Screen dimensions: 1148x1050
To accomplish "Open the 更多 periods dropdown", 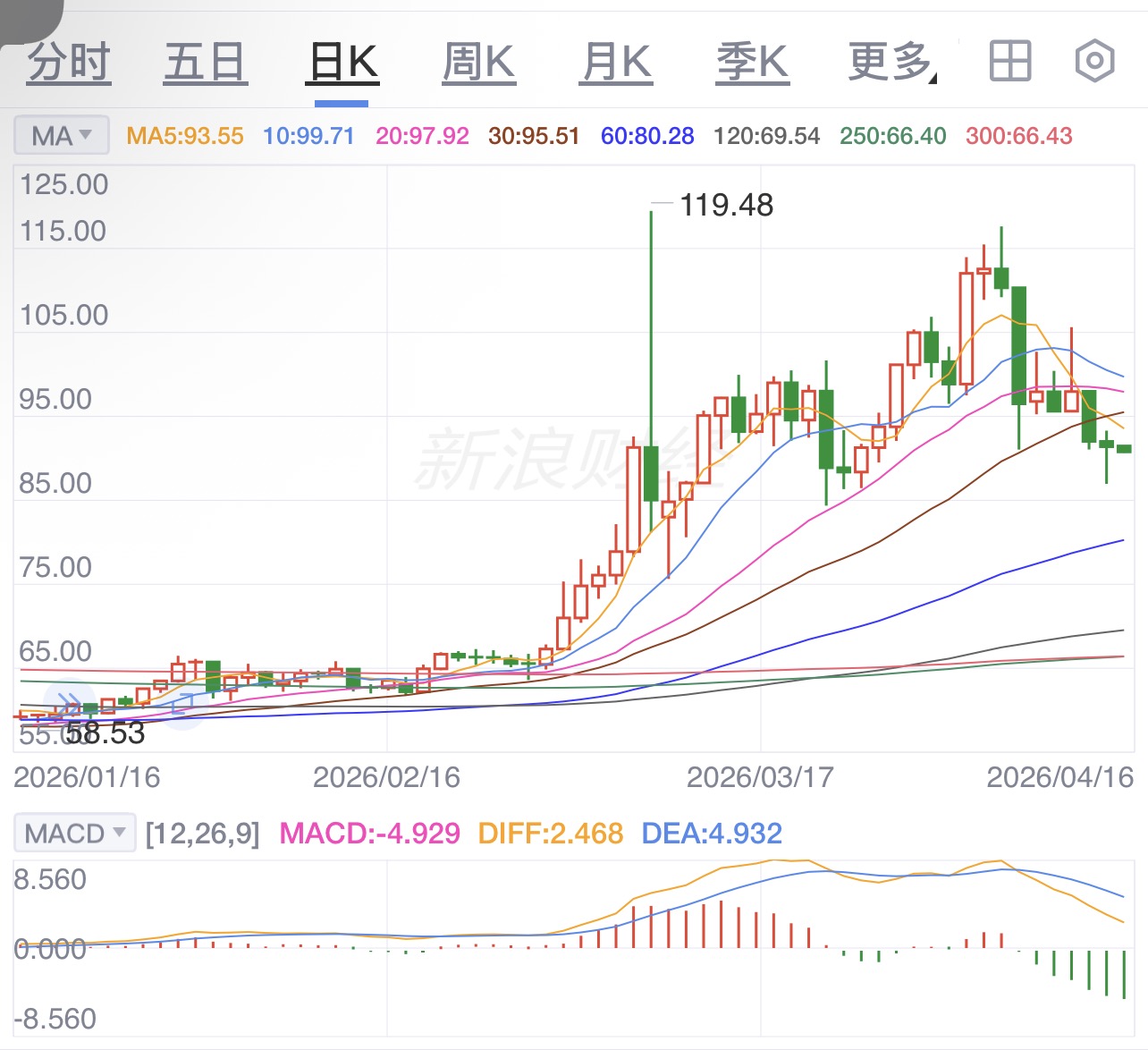I will (892, 63).
